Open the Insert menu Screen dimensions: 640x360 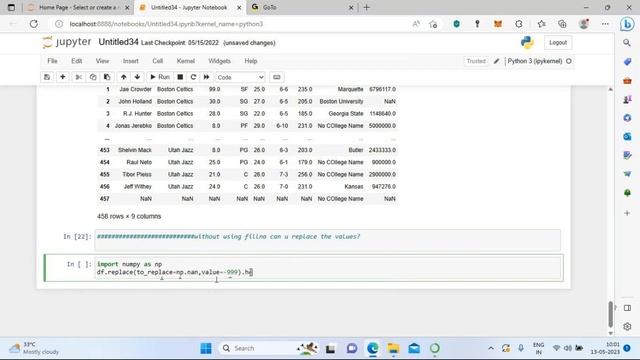coord(131,61)
